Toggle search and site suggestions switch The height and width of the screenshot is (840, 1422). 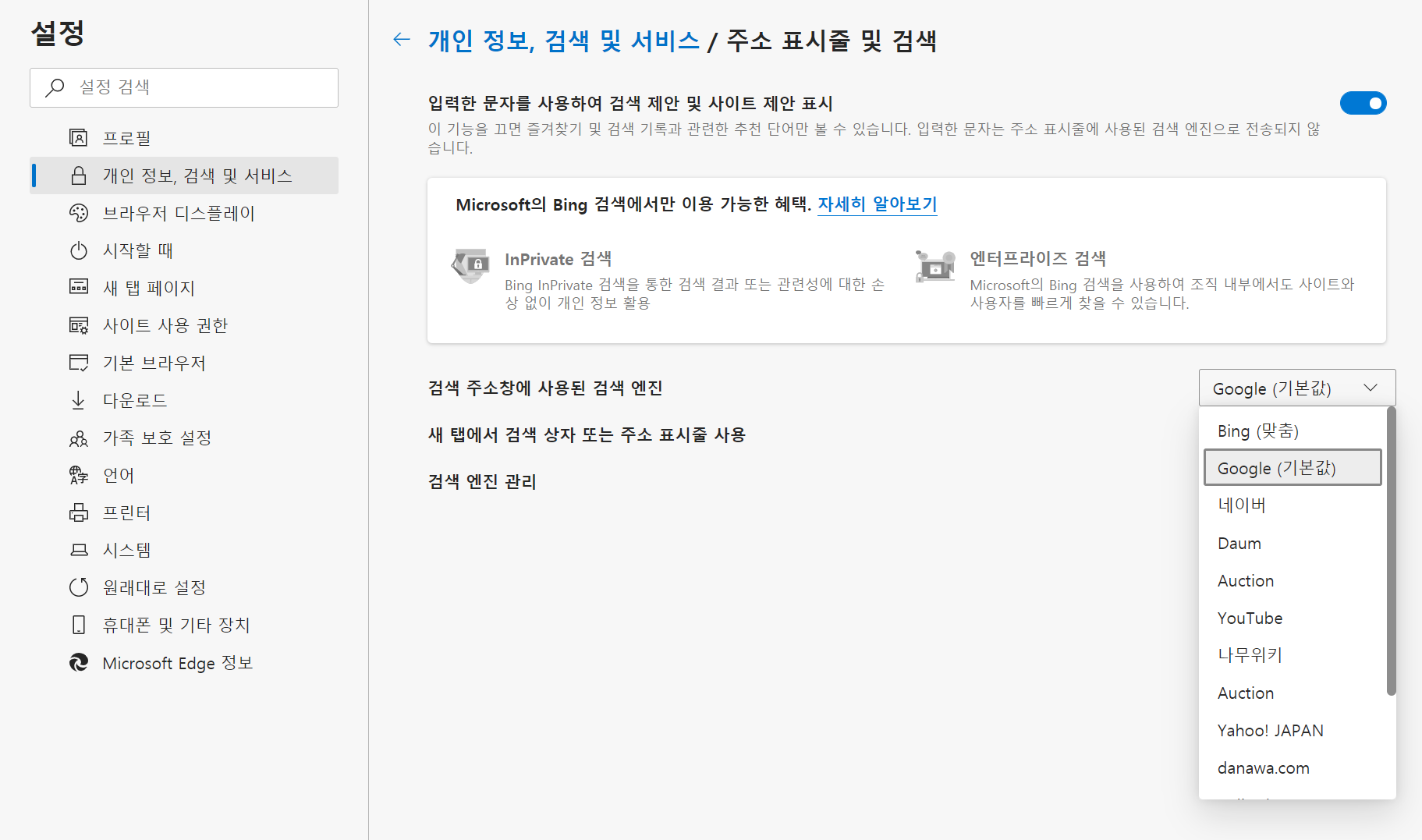[1363, 103]
